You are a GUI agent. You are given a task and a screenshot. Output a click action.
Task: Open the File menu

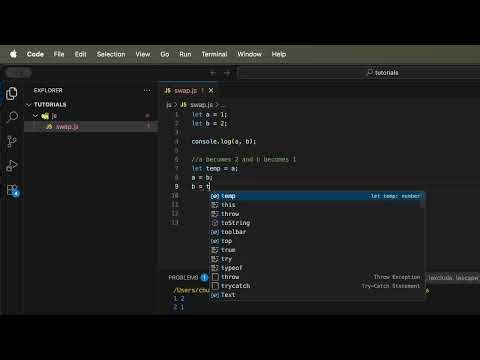[x=59, y=54]
